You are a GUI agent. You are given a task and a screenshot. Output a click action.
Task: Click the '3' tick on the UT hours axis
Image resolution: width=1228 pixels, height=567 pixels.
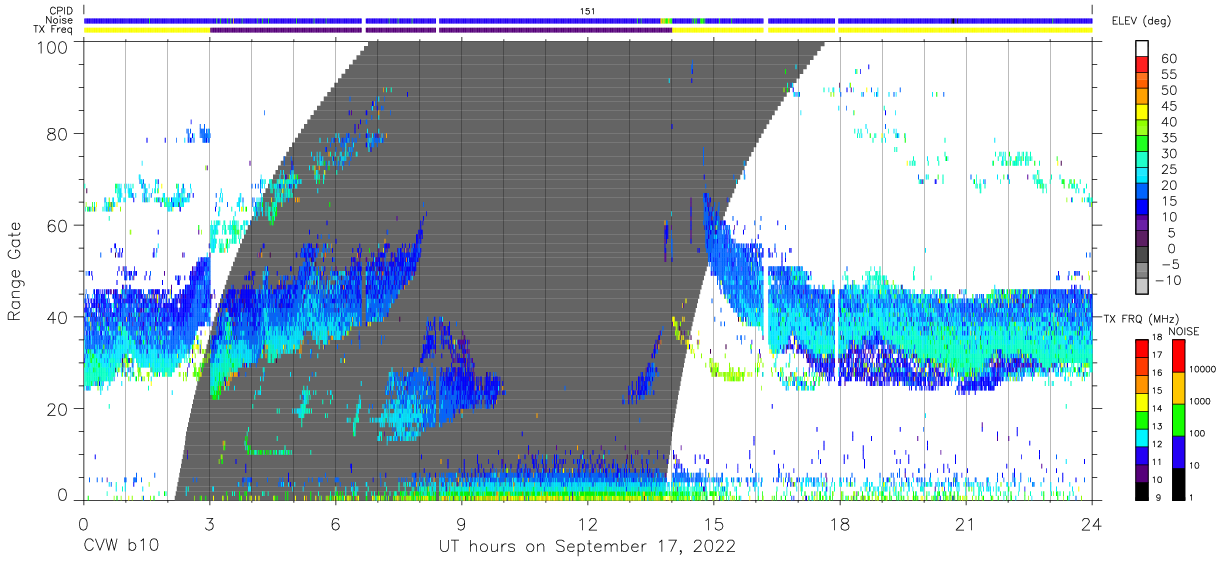(x=209, y=522)
